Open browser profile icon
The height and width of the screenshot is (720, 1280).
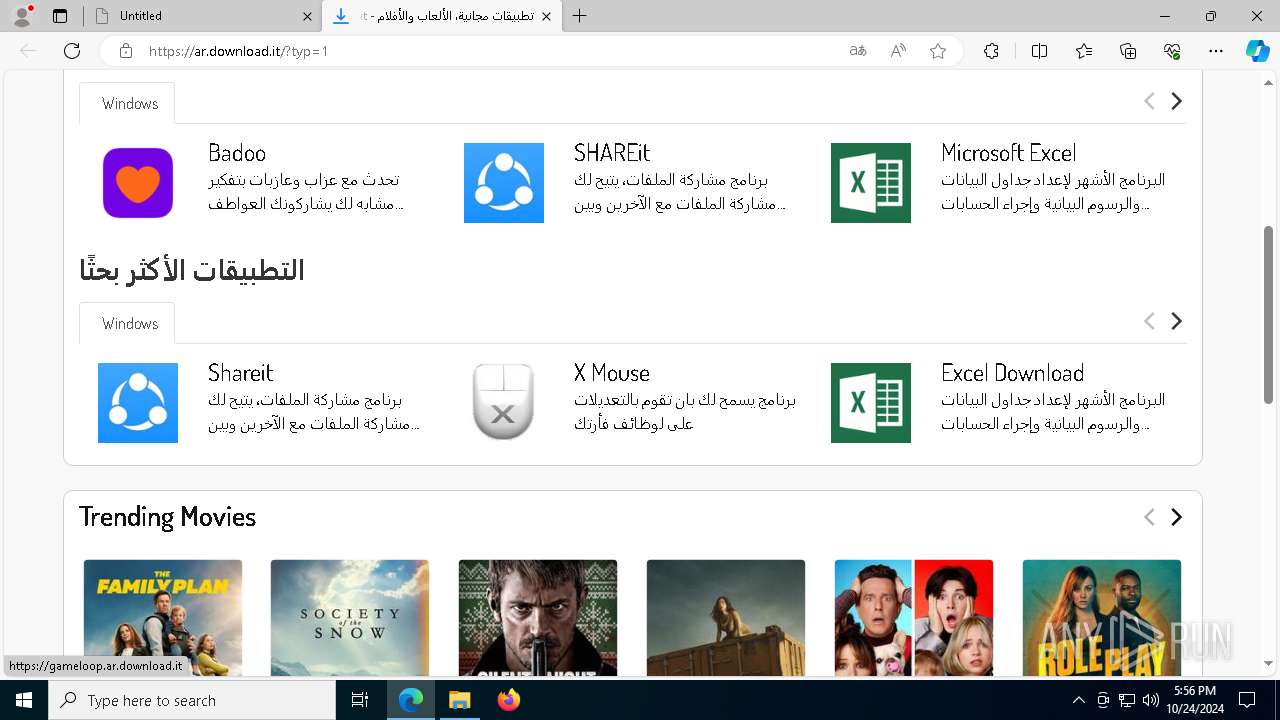click(x=22, y=16)
